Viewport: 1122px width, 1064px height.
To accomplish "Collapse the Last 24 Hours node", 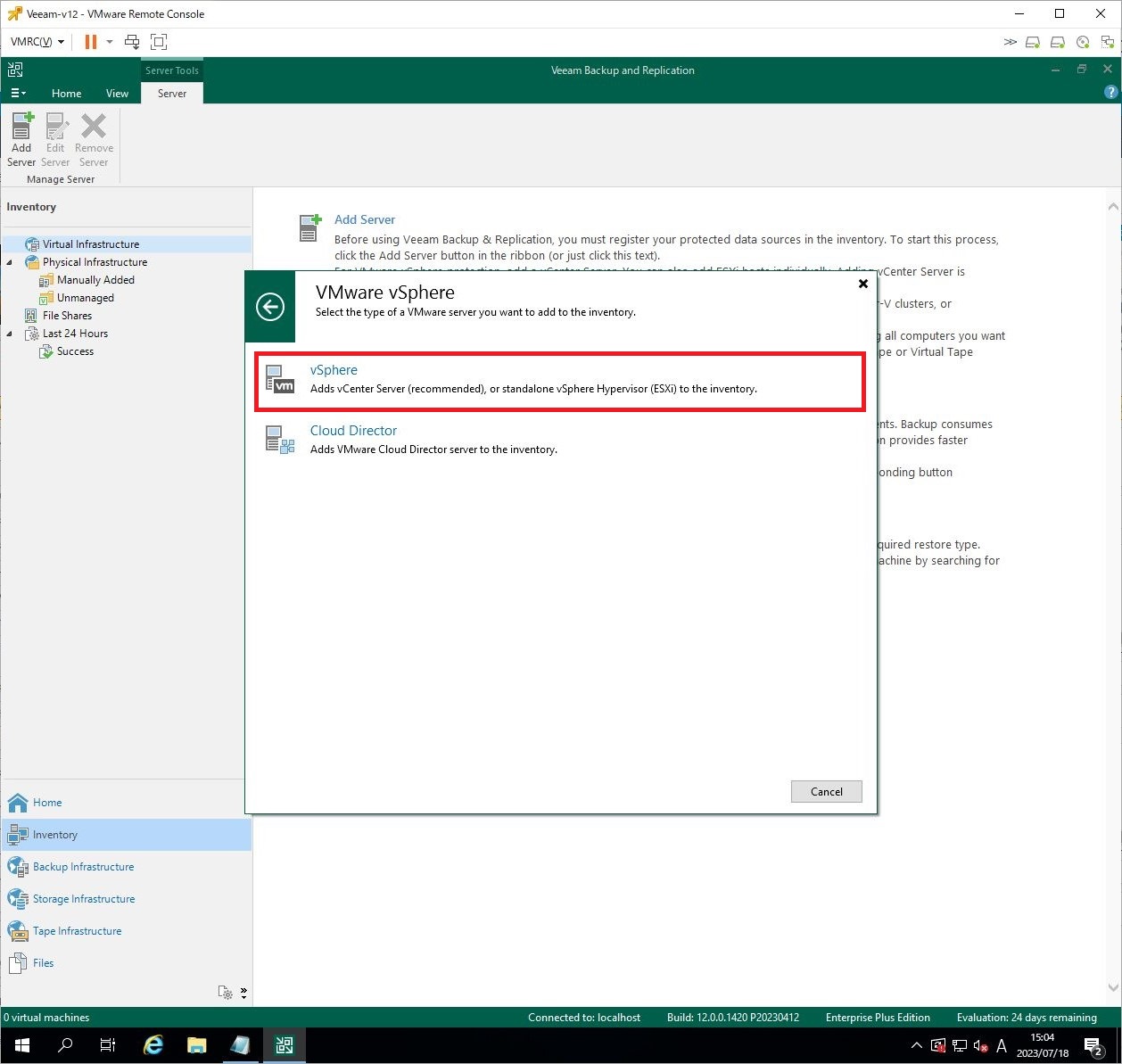I will coord(10,334).
